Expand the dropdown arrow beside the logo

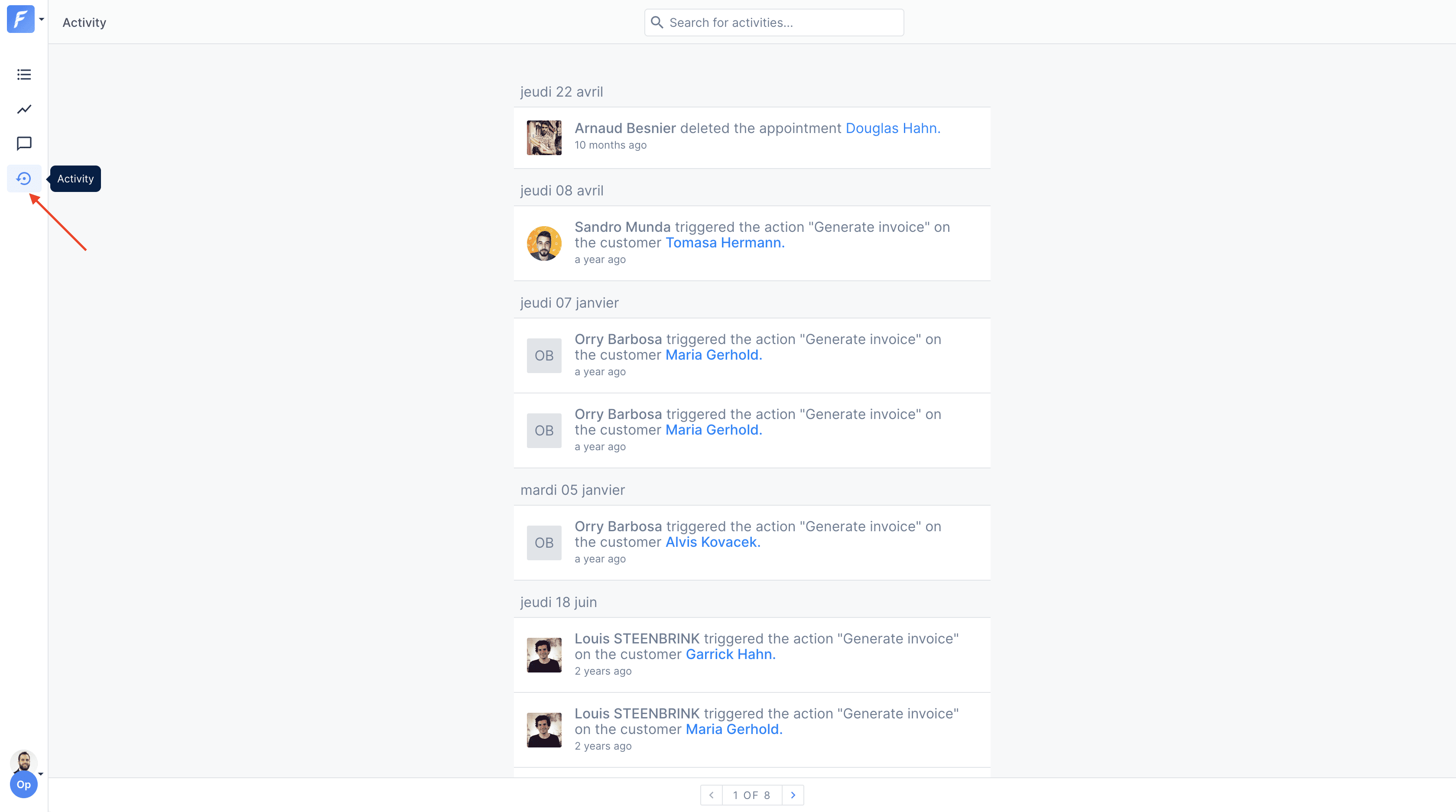pos(42,19)
